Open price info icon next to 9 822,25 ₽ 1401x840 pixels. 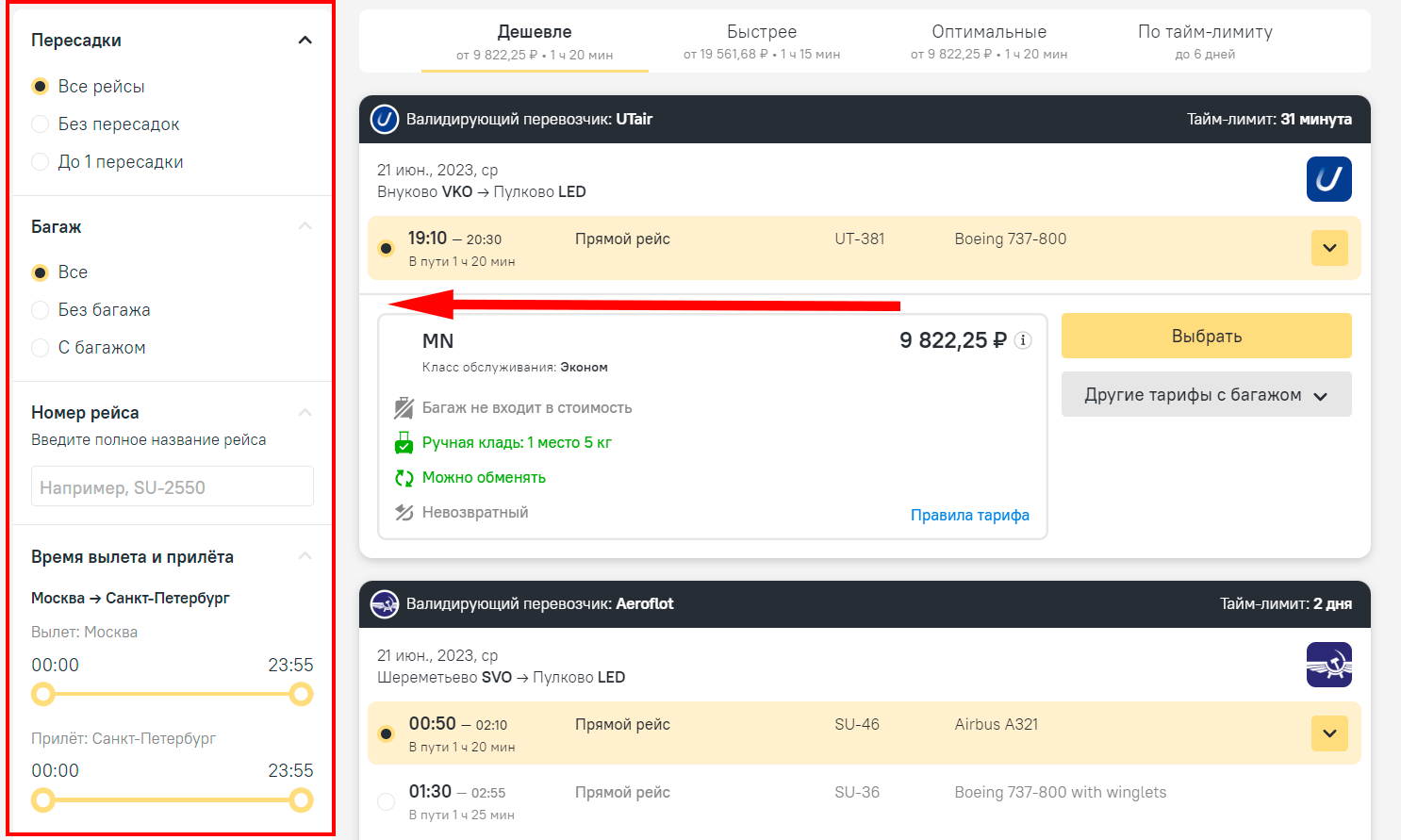(x=1023, y=340)
